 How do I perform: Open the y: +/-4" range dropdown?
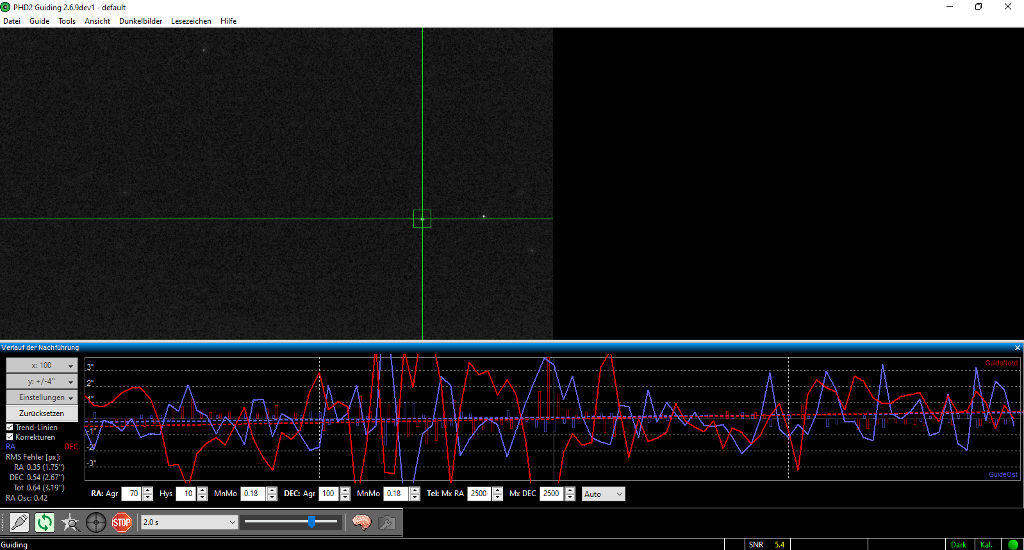(41, 382)
